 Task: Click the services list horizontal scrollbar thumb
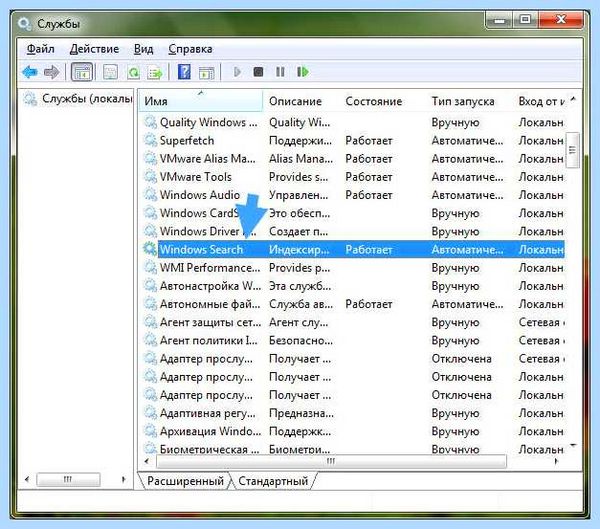tap(331, 461)
